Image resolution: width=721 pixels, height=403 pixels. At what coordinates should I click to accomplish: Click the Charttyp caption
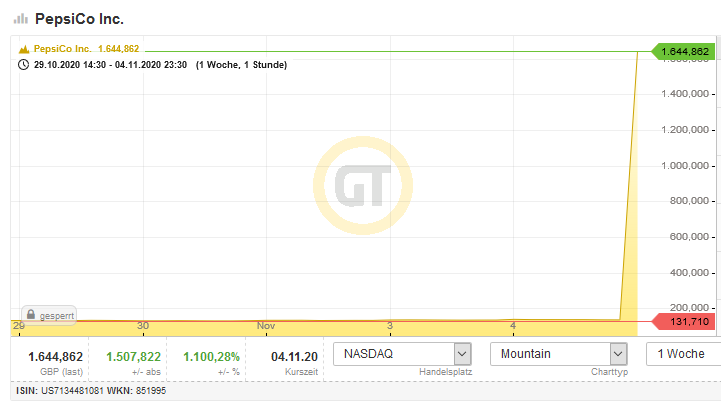coord(609,372)
